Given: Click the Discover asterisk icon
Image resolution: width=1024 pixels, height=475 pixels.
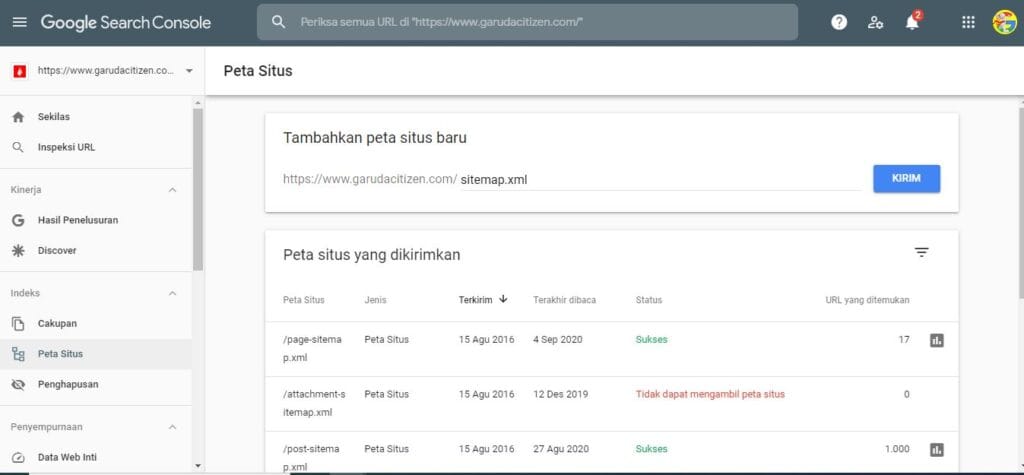Looking at the screenshot, I should pos(18,251).
